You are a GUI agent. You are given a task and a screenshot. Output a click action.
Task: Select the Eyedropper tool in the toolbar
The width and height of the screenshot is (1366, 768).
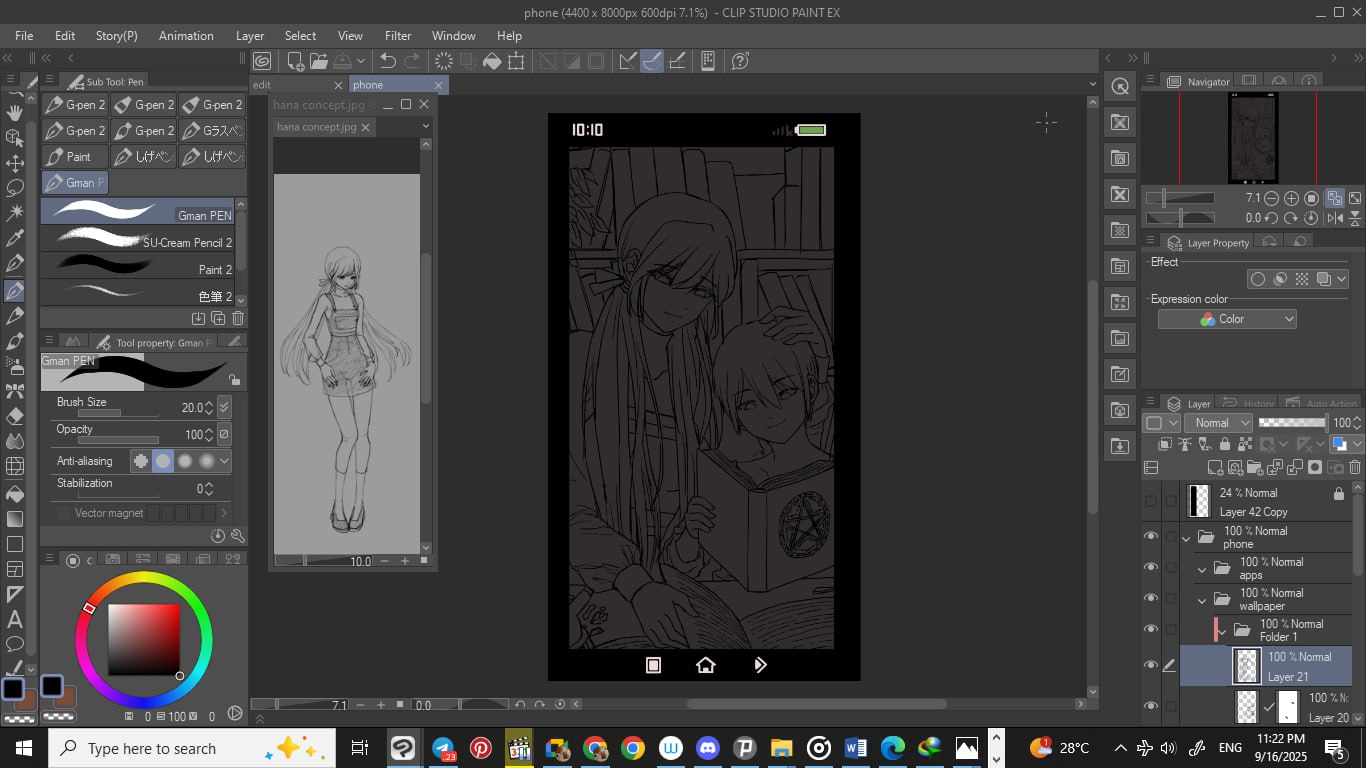15,238
